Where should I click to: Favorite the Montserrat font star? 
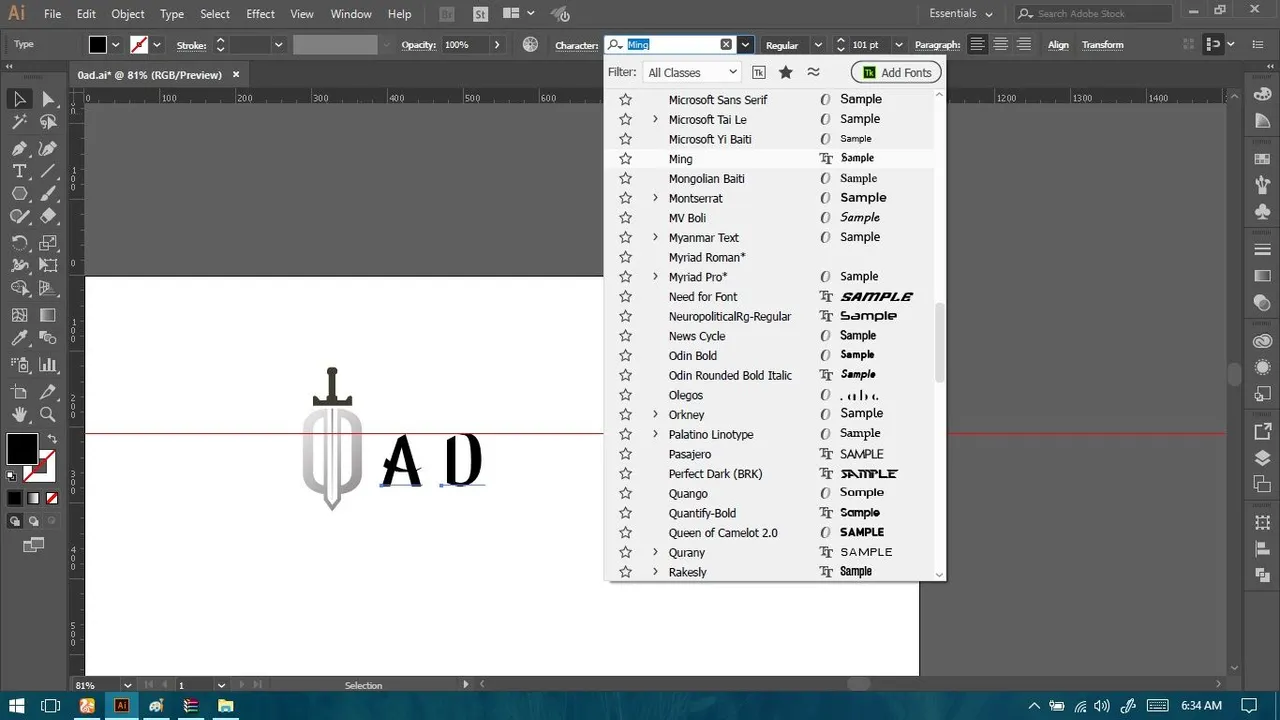tap(626, 198)
